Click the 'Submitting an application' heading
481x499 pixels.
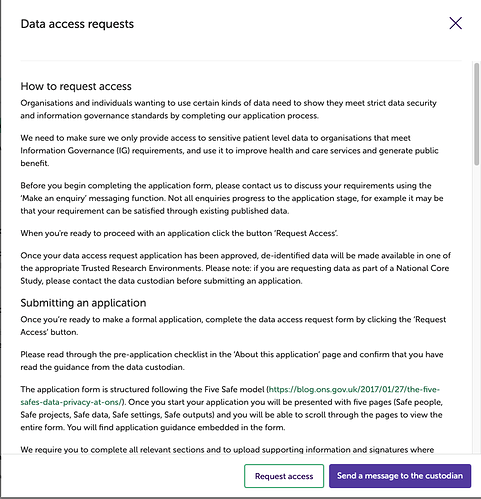[x=83, y=303]
